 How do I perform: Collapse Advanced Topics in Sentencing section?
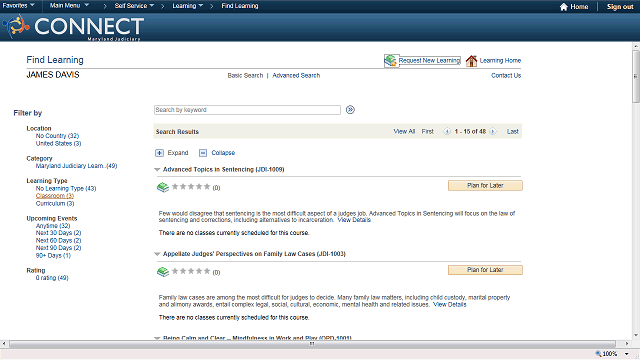[x=157, y=169]
